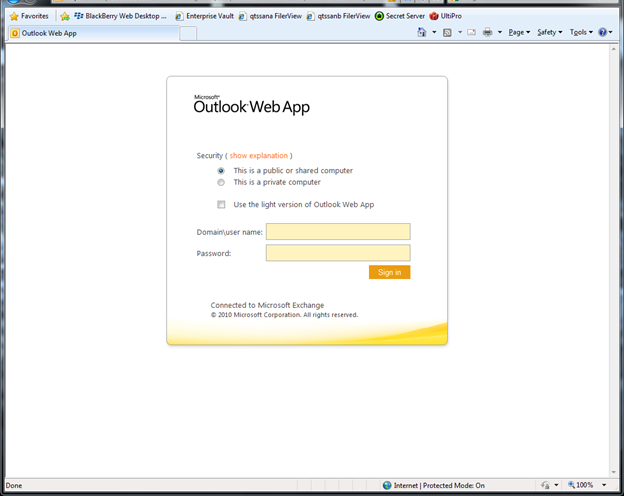Screen dimensions: 625x497
Task: Click the Outlook tab favicon
Action: 15,33
